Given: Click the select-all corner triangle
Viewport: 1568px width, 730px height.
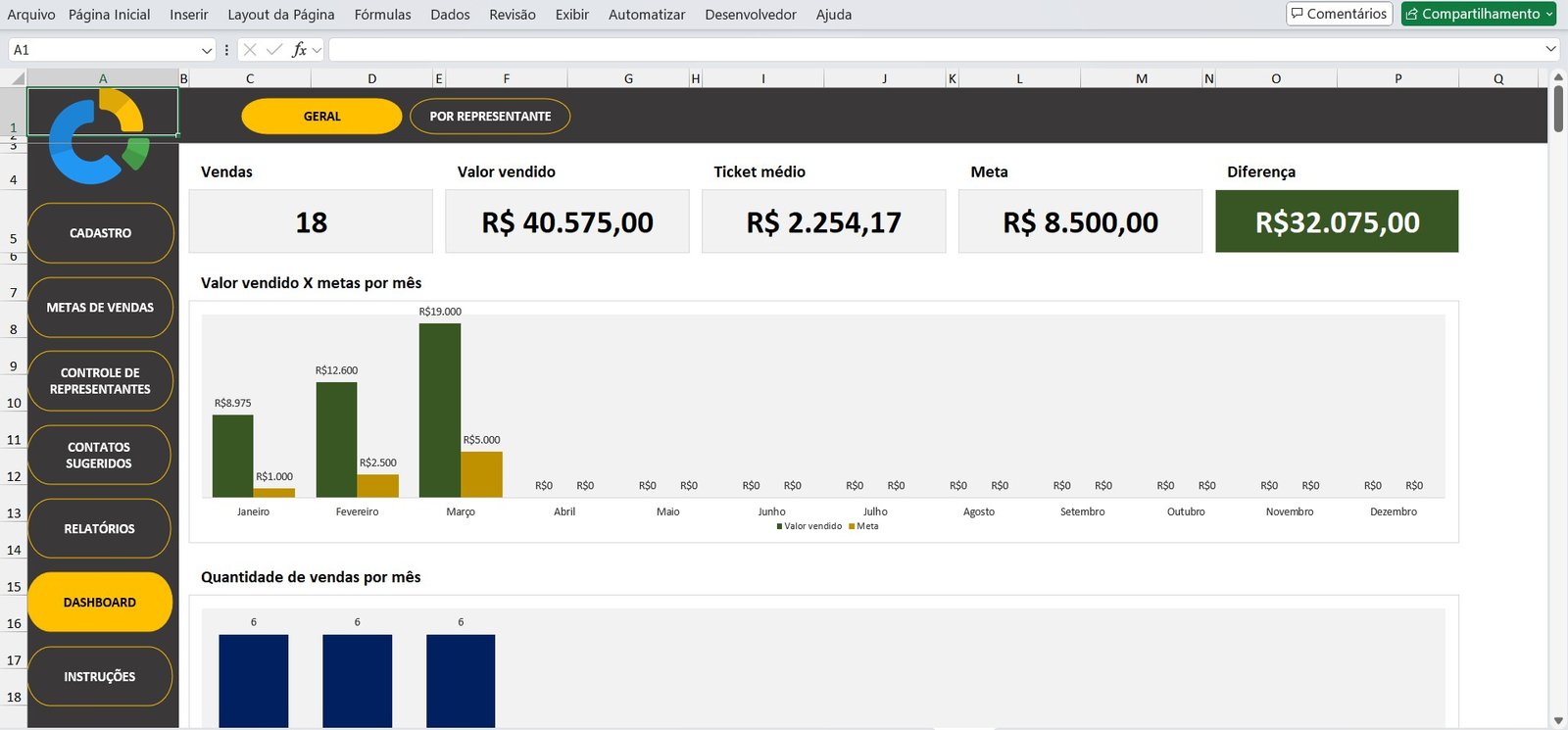Looking at the screenshot, I should coord(17,78).
